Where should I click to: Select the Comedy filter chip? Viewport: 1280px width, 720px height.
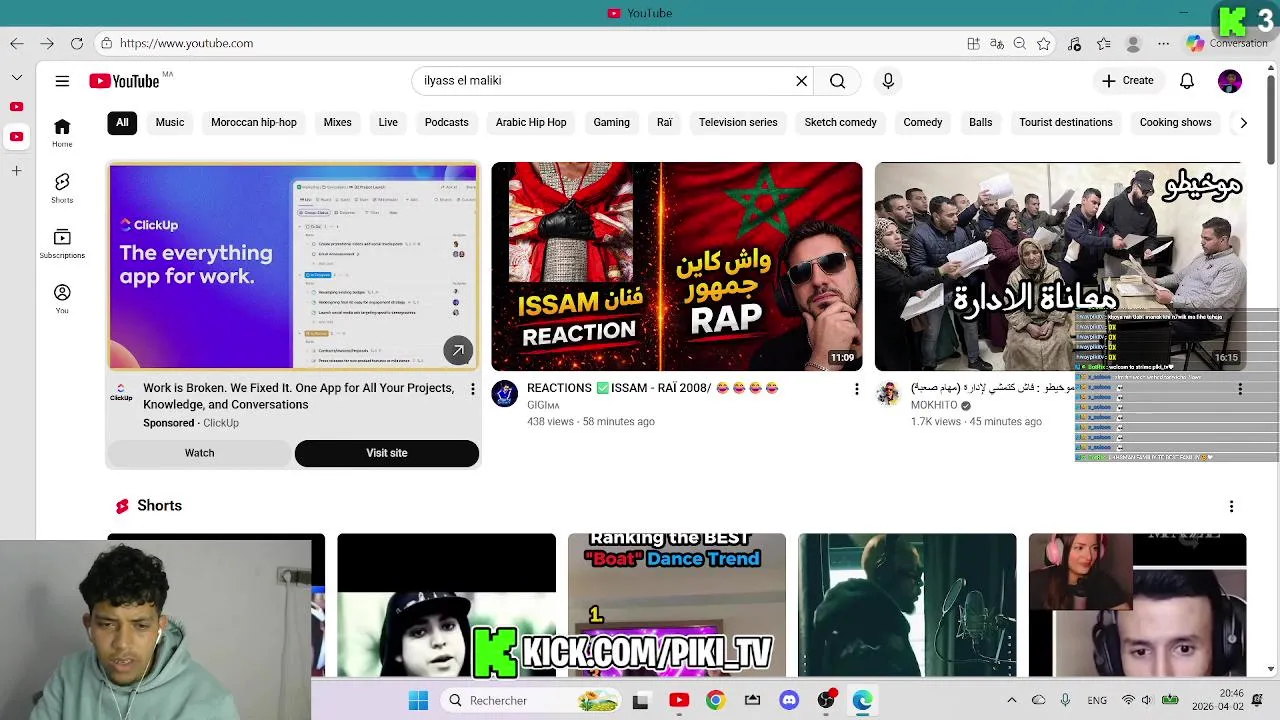coord(923,122)
